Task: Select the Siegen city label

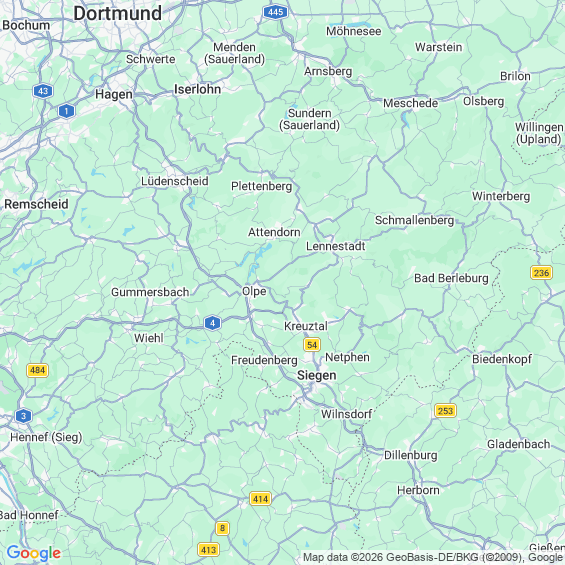Action: [x=316, y=375]
